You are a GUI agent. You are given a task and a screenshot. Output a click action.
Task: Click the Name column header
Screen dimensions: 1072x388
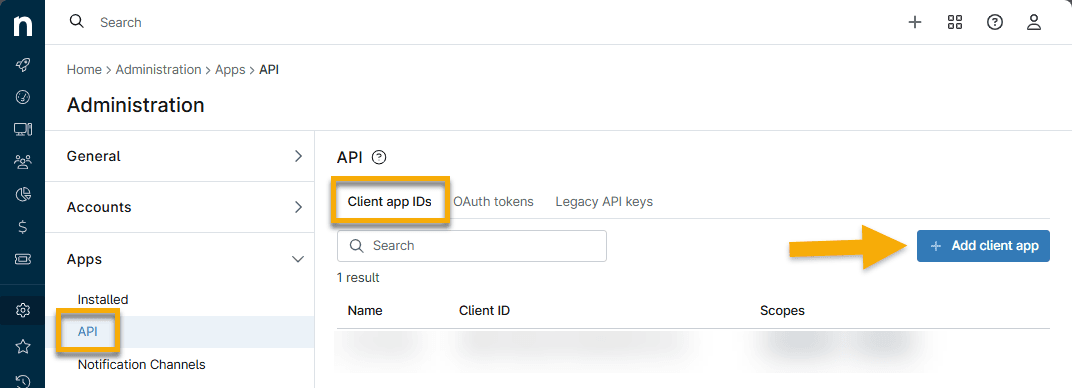click(365, 311)
